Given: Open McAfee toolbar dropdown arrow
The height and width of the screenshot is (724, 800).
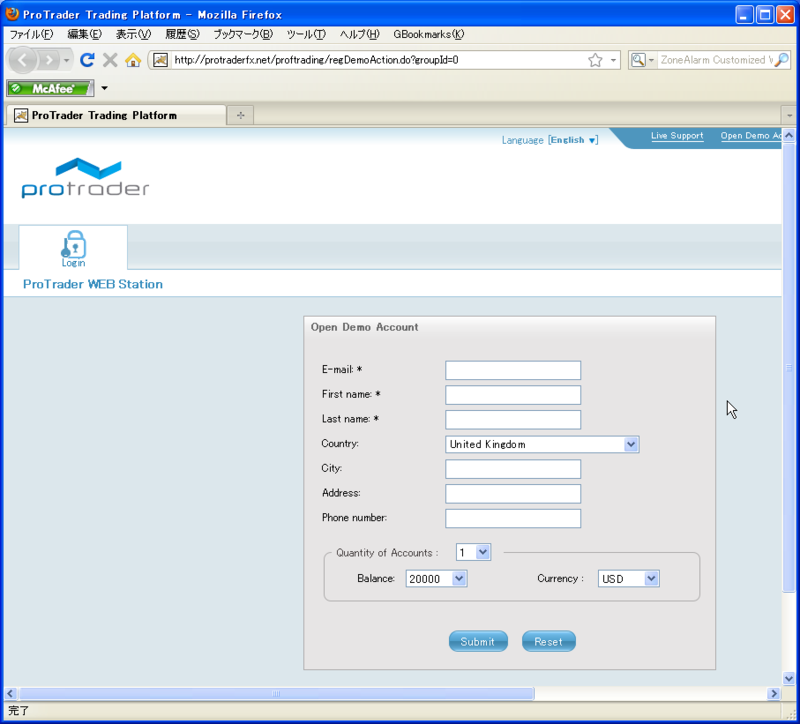Looking at the screenshot, I should tap(105, 88).
